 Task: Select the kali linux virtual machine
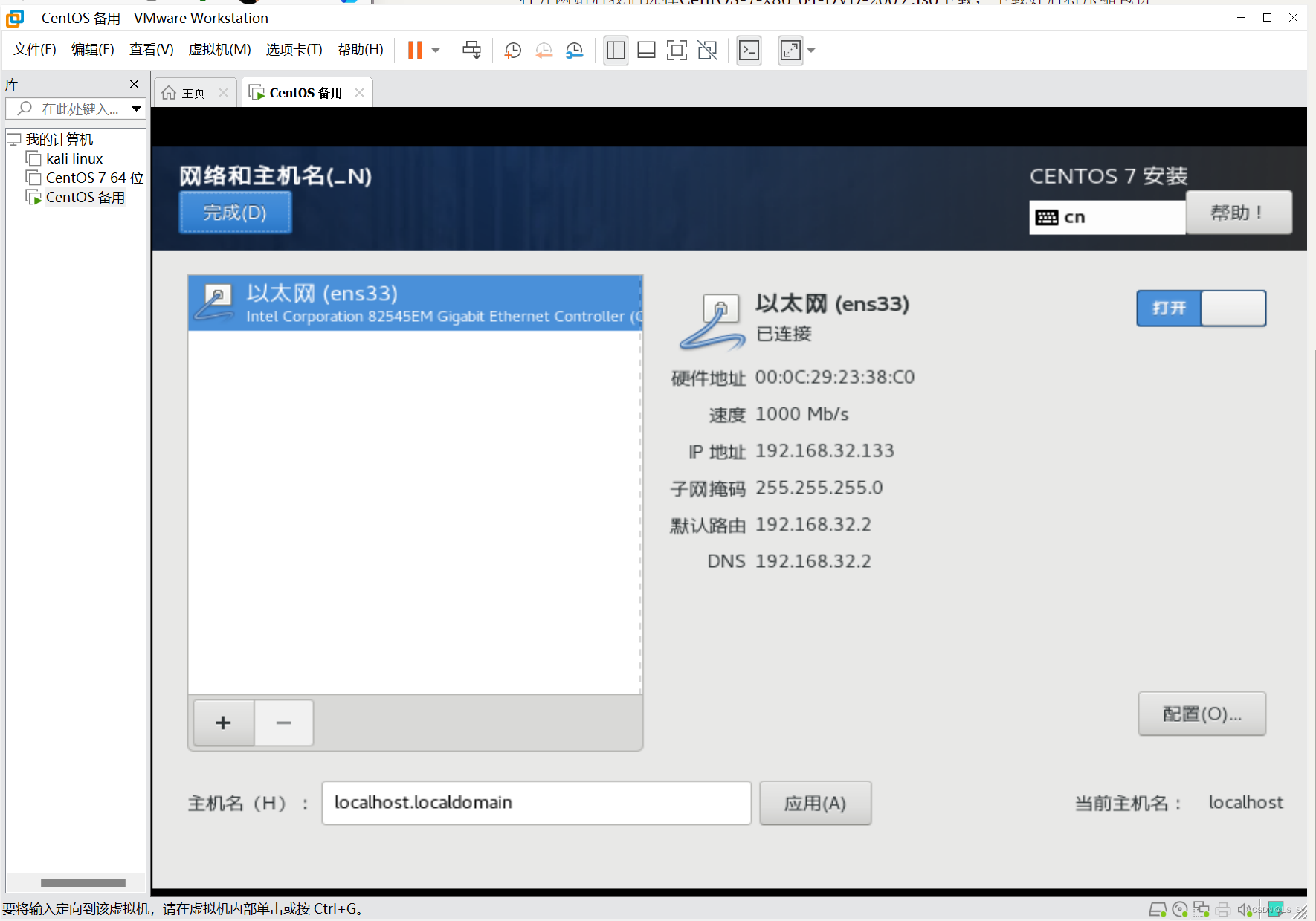click(x=74, y=158)
